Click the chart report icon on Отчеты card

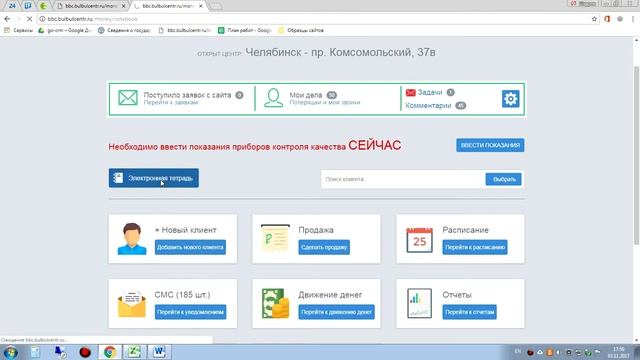419,303
